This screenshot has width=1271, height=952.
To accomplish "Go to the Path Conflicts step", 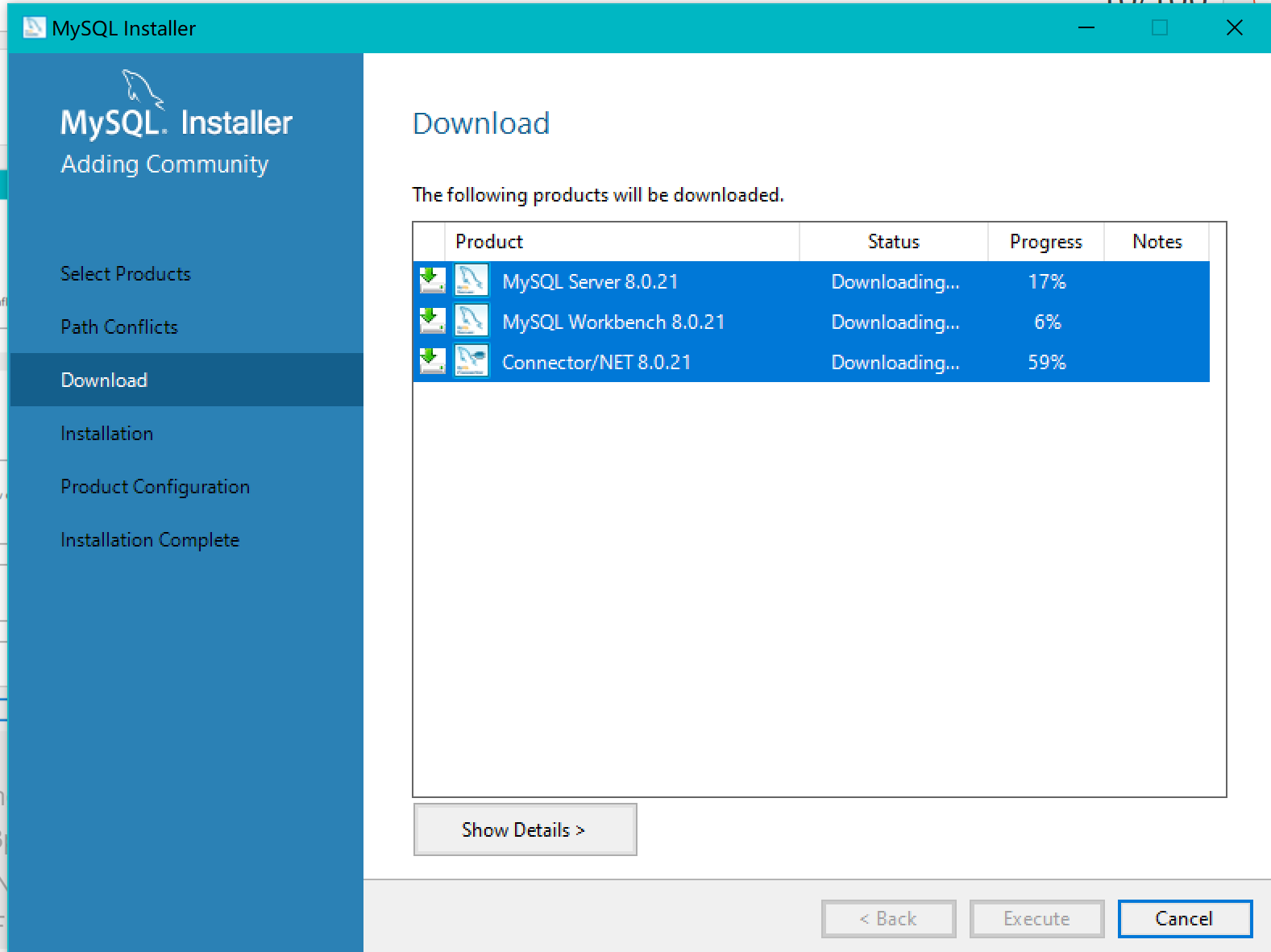I will pos(119,327).
